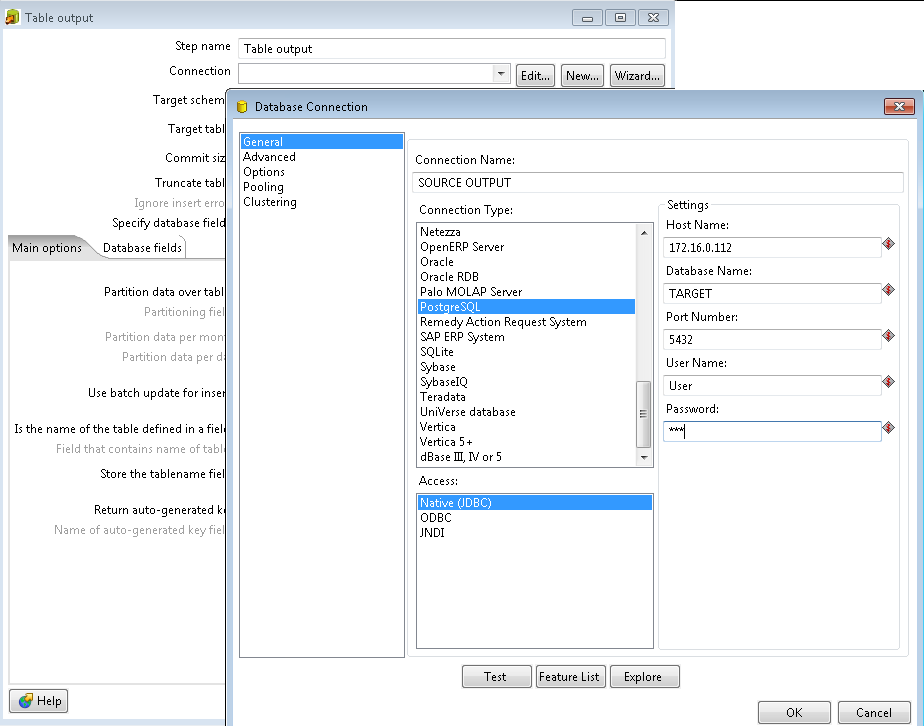Insert a variable into the Database Name field
924x726 pixels.
[x=889, y=288]
